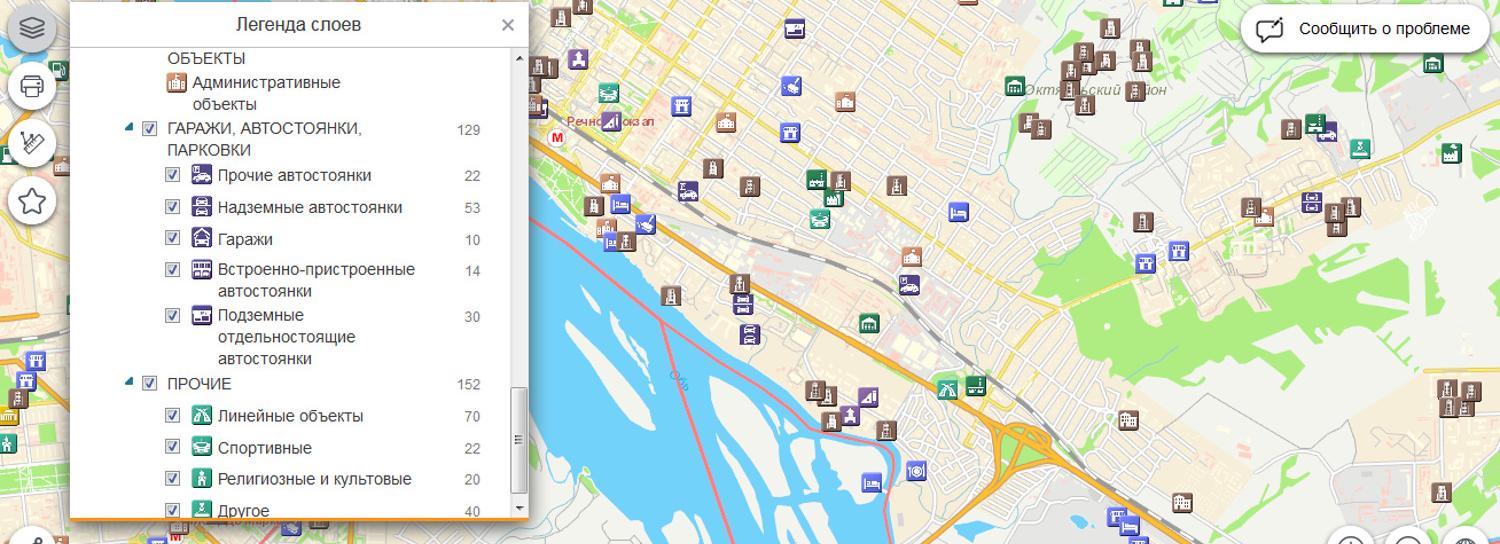The height and width of the screenshot is (544, 1500).
Task: Close the Легенда слоев panel
Action: point(507,25)
